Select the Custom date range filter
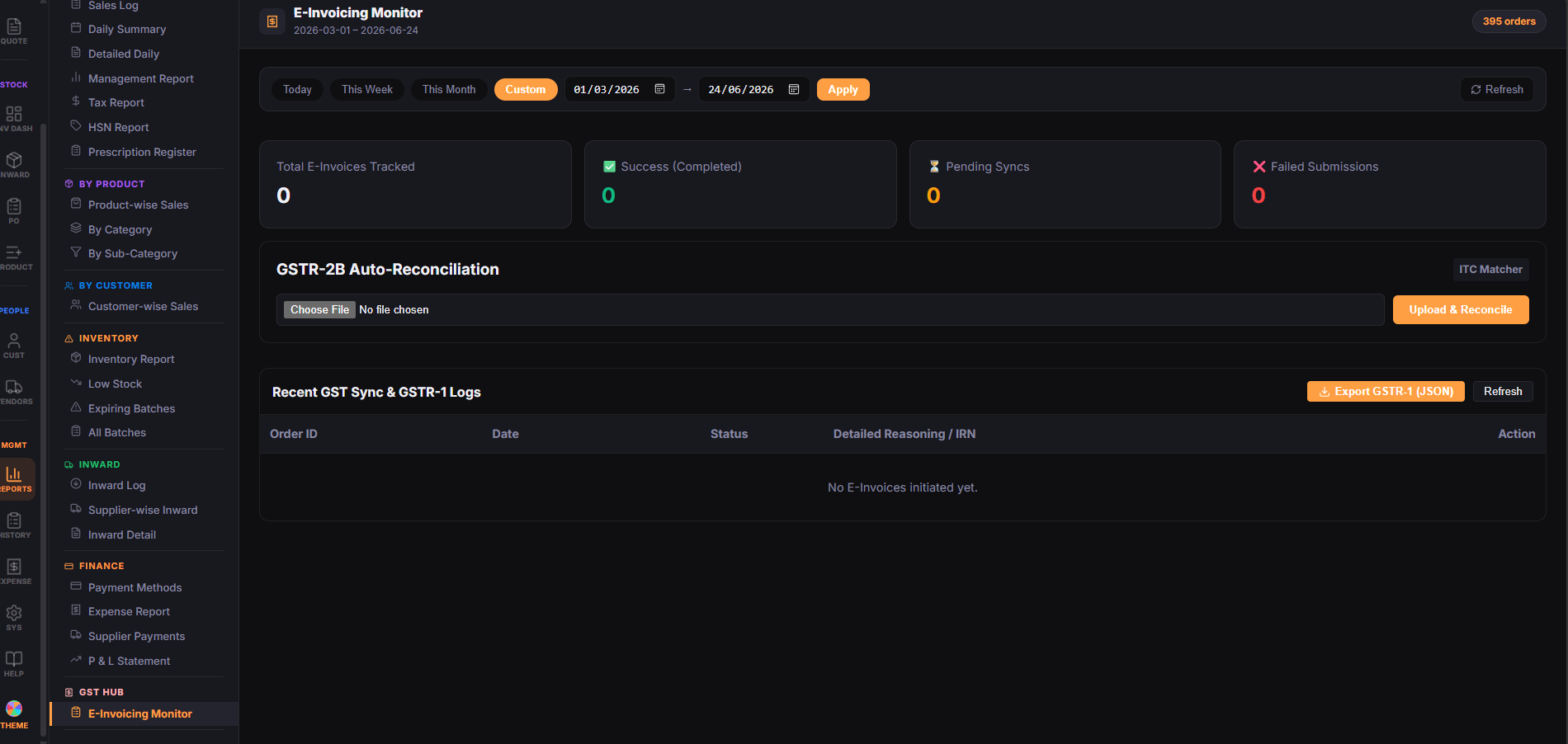Viewport: 1568px width, 744px height. coord(526,89)
